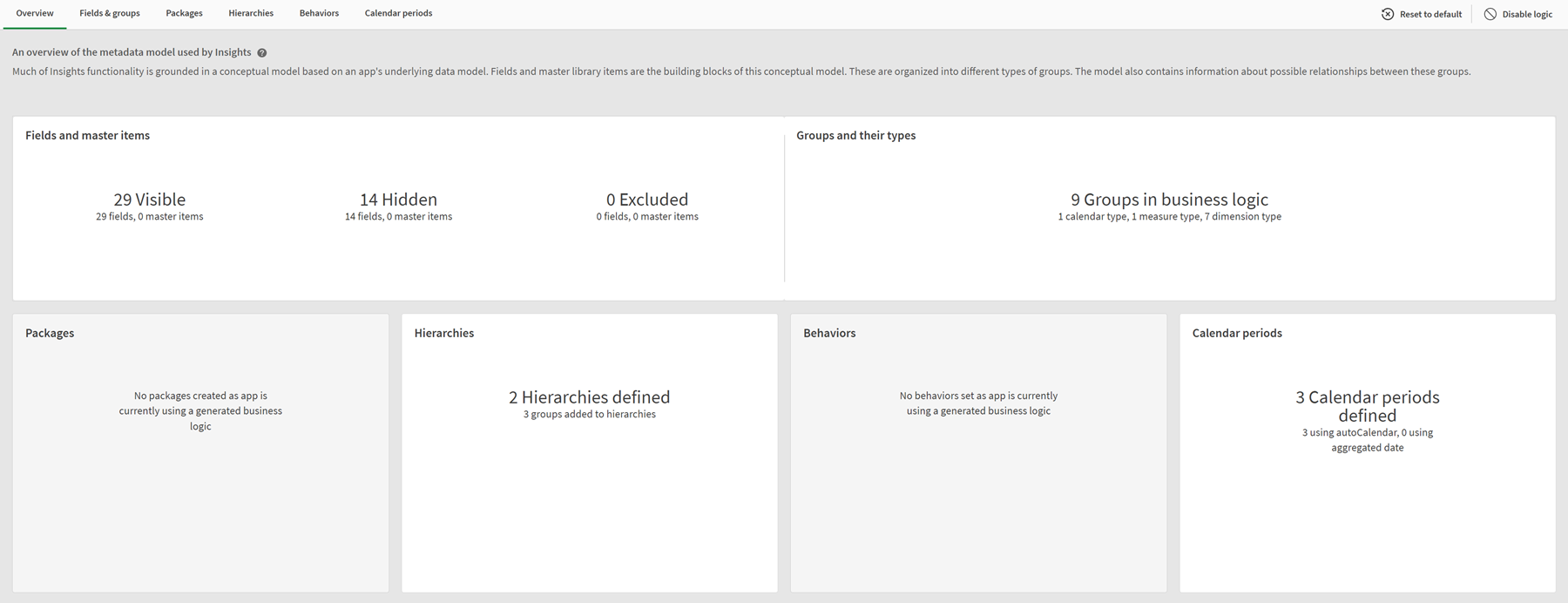Click '1 calendar type, 1 measure type' subtext
This screenshot has height=603, width=1568.
tap(1169, 216)
